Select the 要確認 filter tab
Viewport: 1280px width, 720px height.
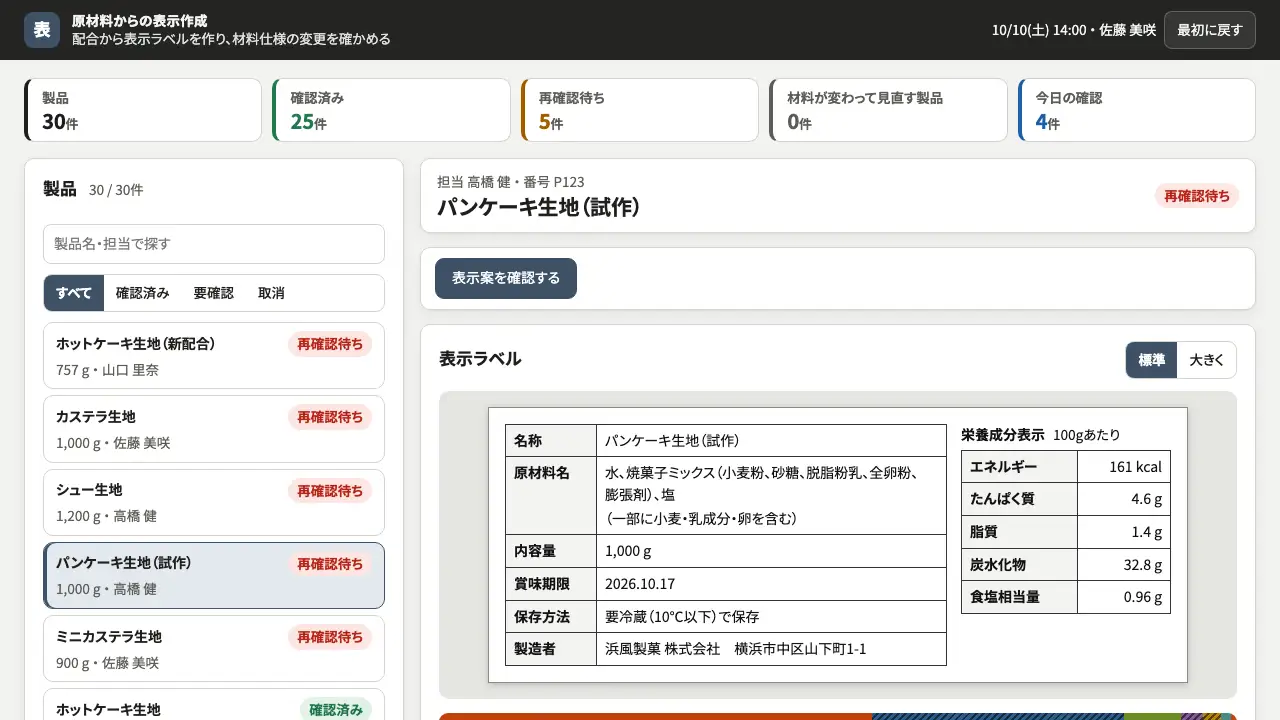click(x=214, y=293)
